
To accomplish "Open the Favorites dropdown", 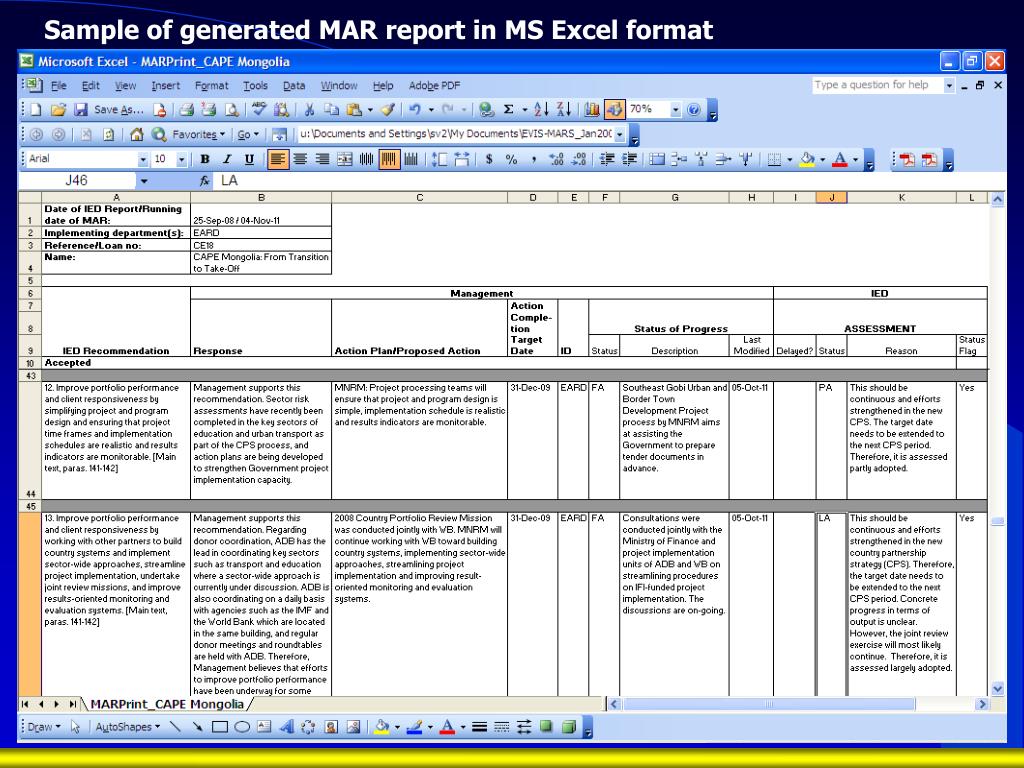I will pyautogui.click(x=198, y=135).
